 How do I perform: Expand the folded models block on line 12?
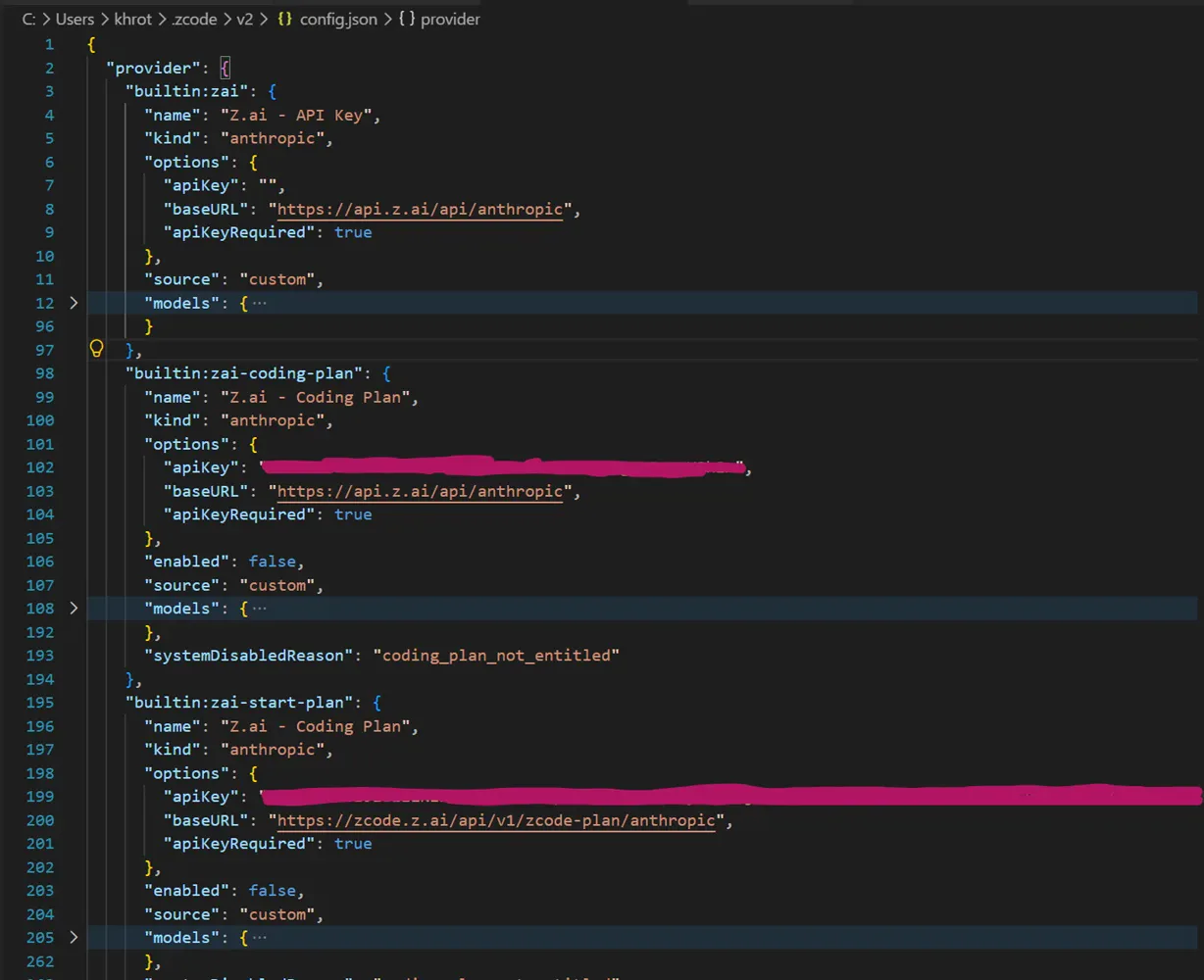pos(74,303)
